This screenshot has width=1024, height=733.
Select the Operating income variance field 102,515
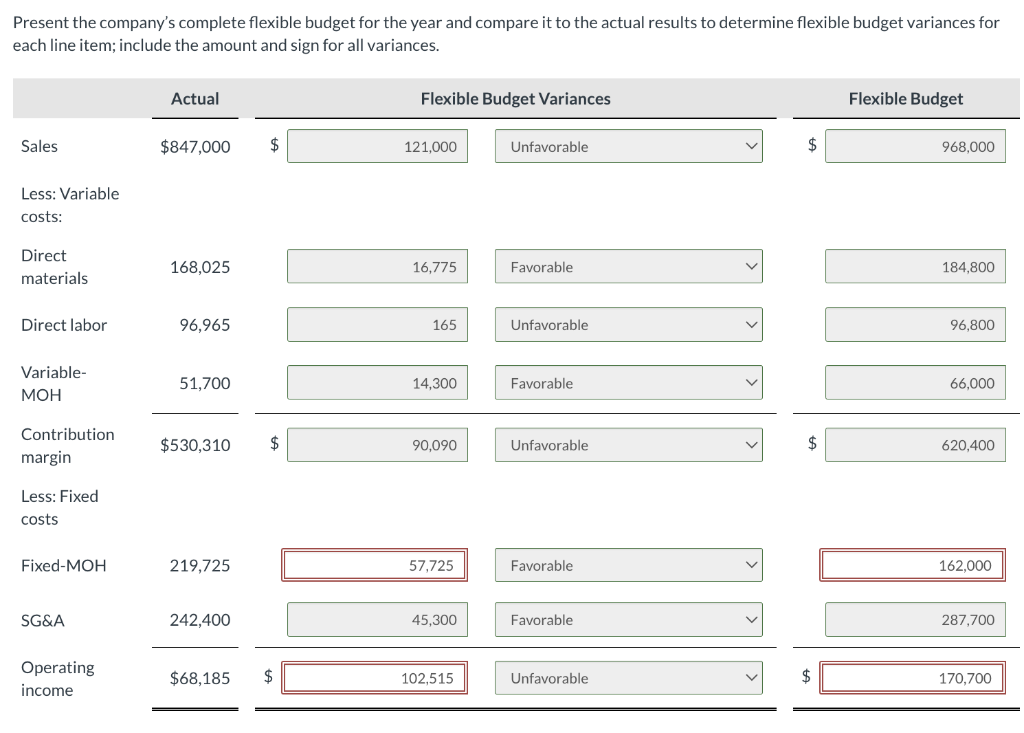375,678
